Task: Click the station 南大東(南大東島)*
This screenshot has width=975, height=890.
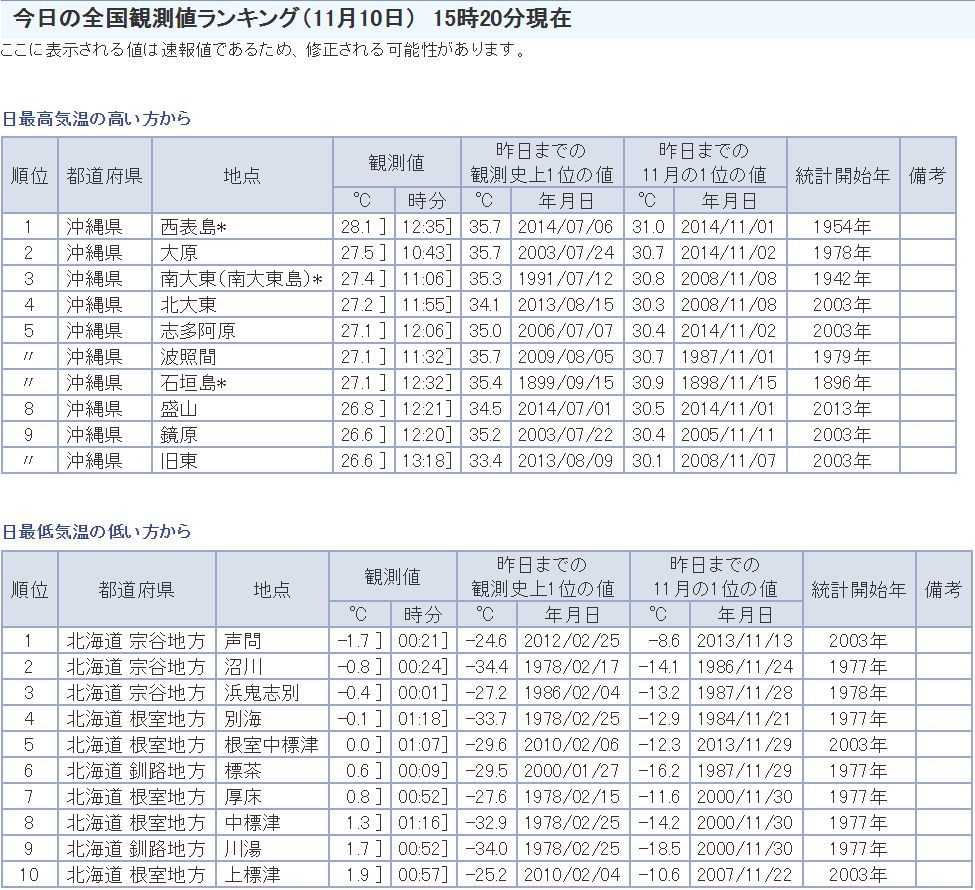Action: 242,279
